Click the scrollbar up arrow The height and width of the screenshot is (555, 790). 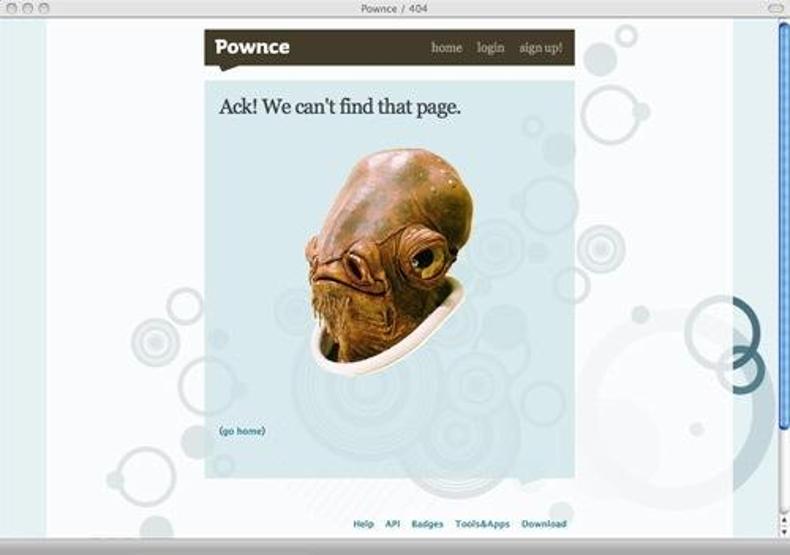(x=784, y=520)
